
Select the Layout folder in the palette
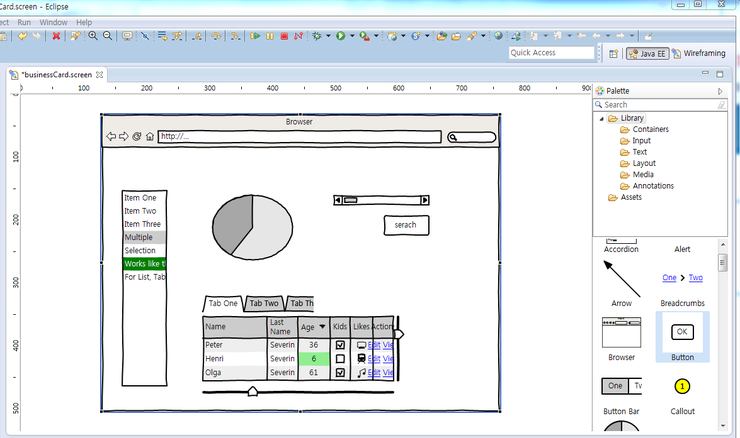point(638,163)
